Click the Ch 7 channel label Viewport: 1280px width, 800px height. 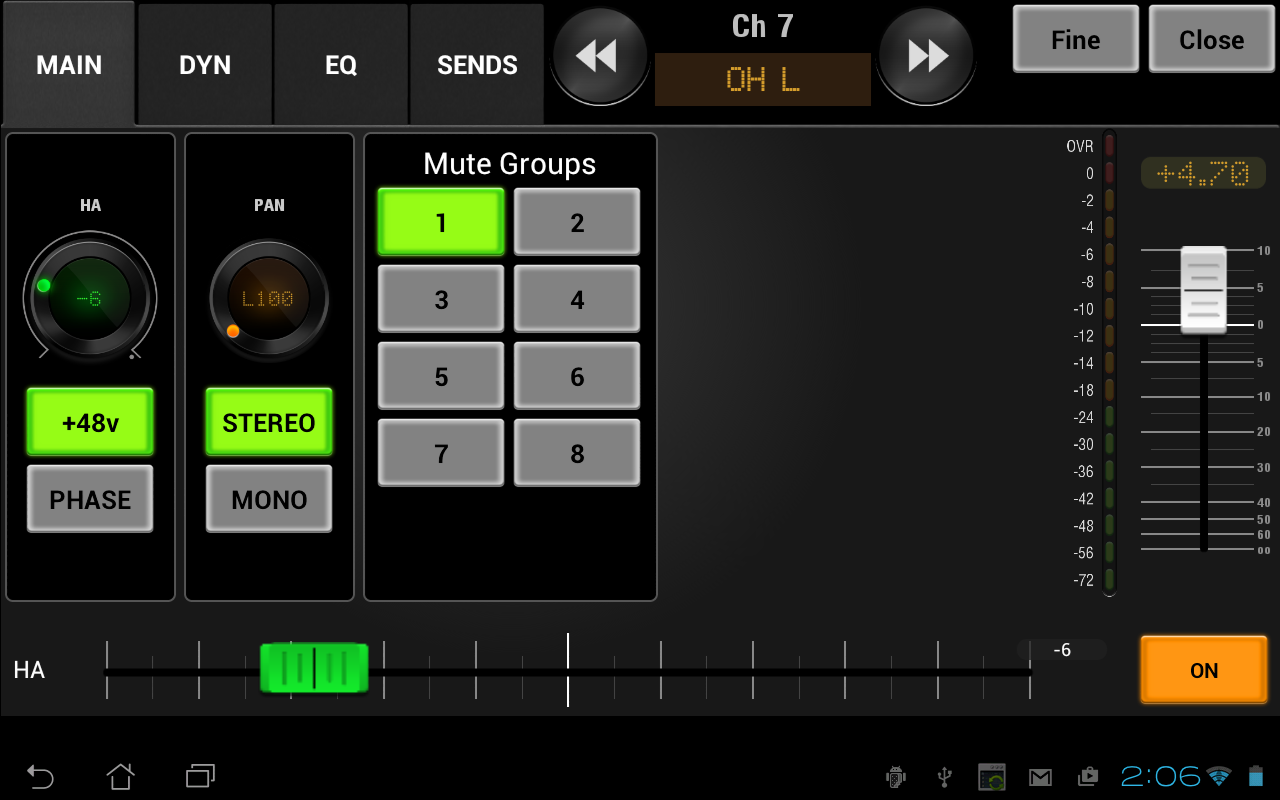click(763, 26)
